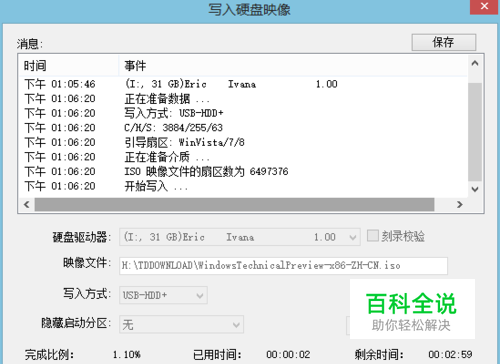Select the 开始写入 log entry

243,186
